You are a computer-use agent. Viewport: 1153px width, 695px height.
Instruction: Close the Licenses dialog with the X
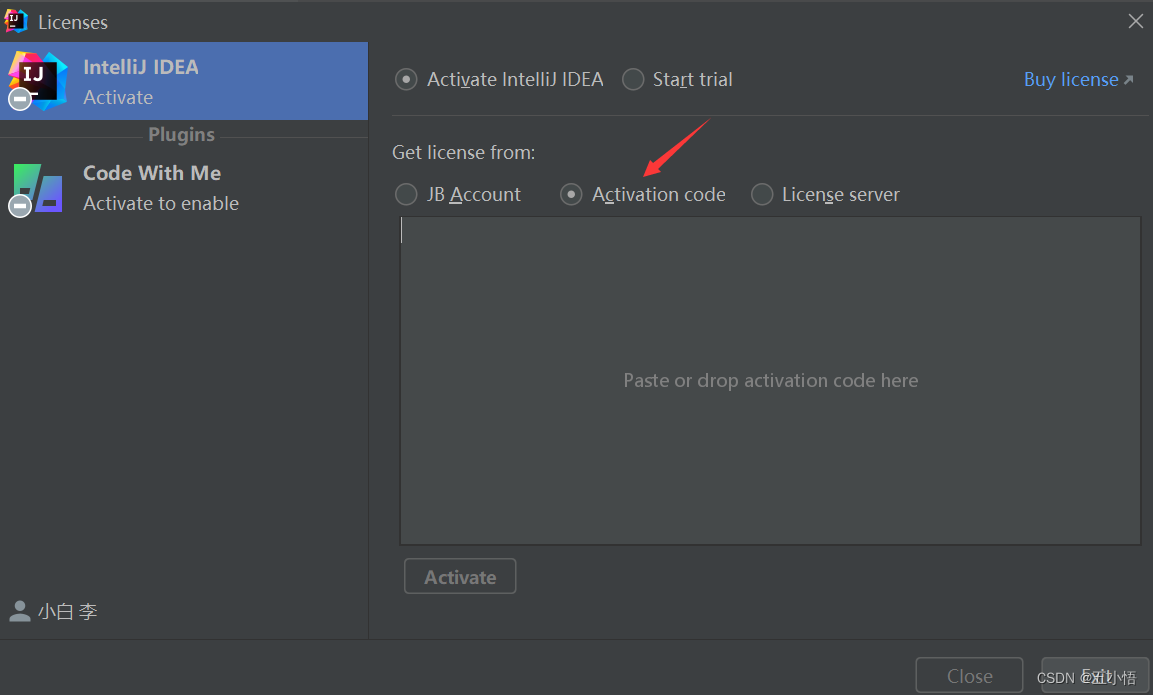[1135, 21]
